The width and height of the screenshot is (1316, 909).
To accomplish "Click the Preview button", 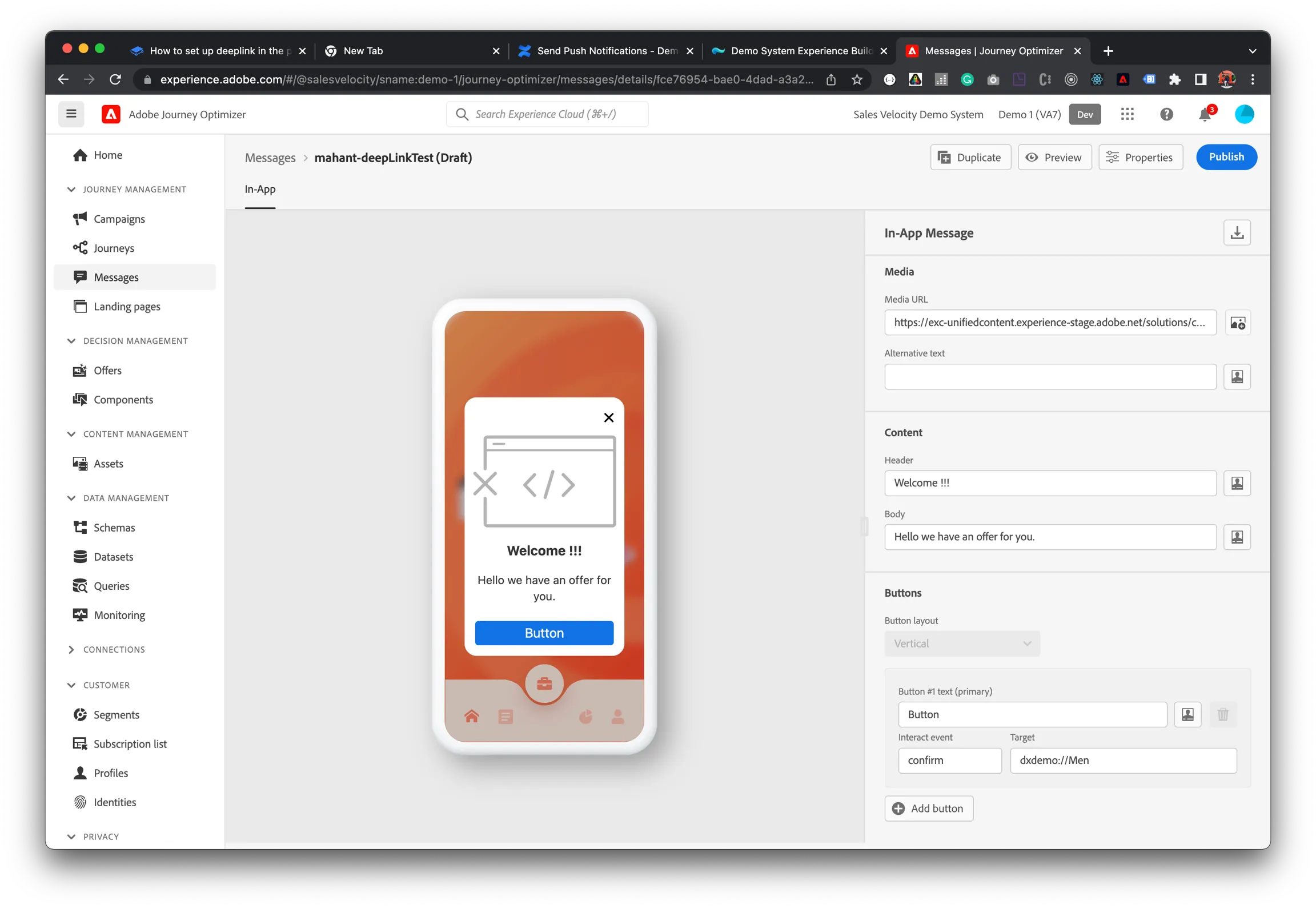I will 1054,157.
